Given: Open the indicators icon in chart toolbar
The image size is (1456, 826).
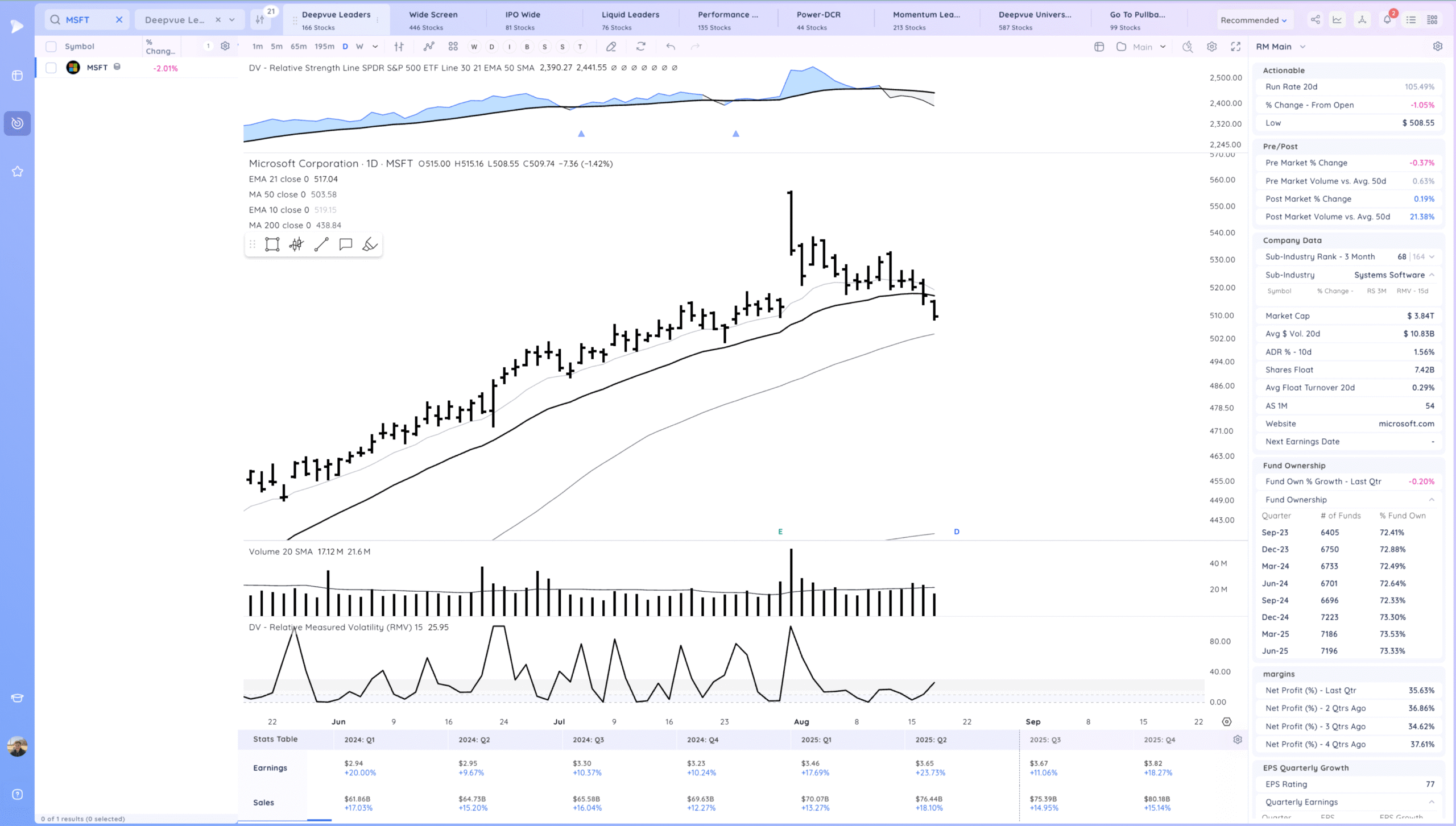Looking at the screenshot, I should [429, 47].
